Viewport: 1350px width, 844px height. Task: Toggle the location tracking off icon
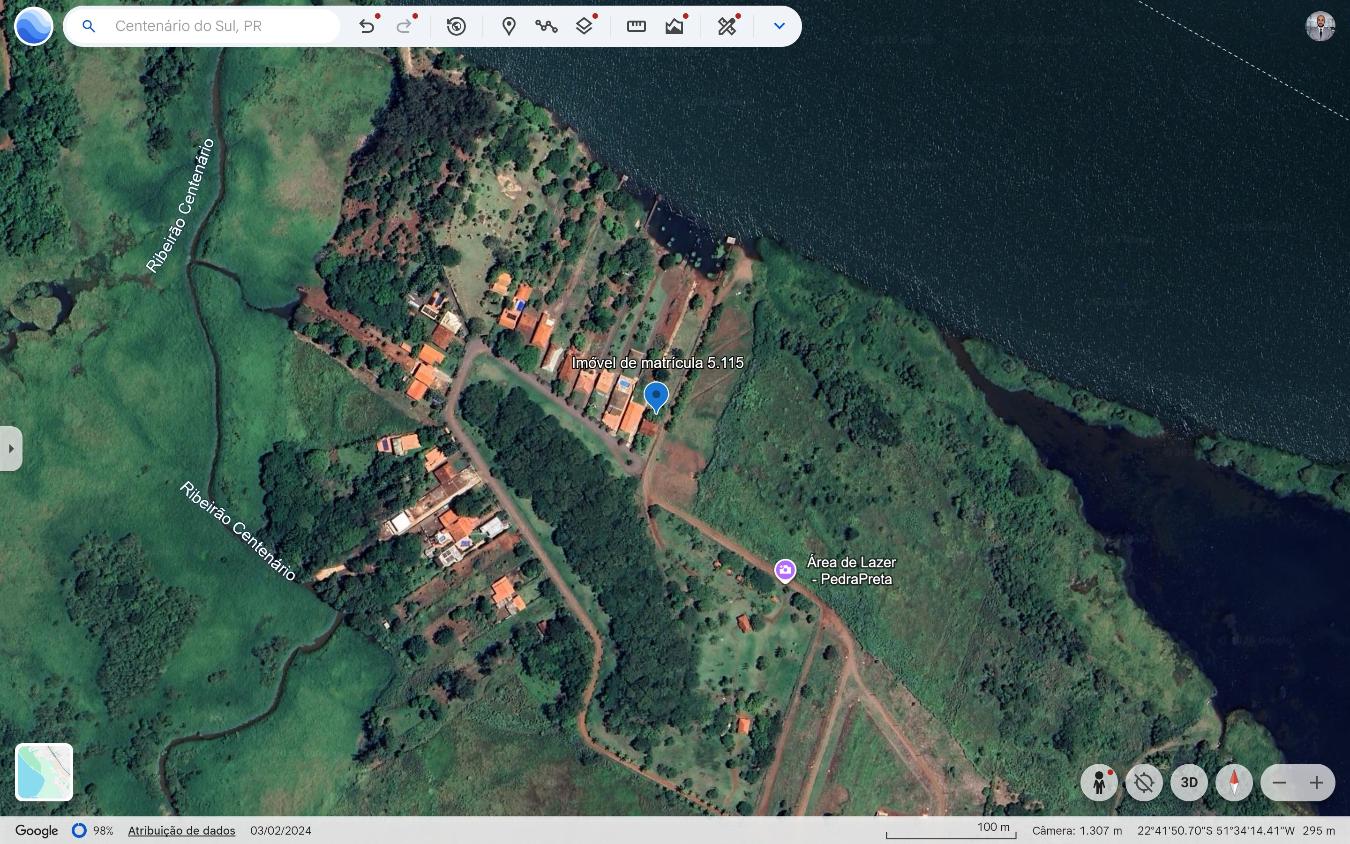pos(1144,782)
